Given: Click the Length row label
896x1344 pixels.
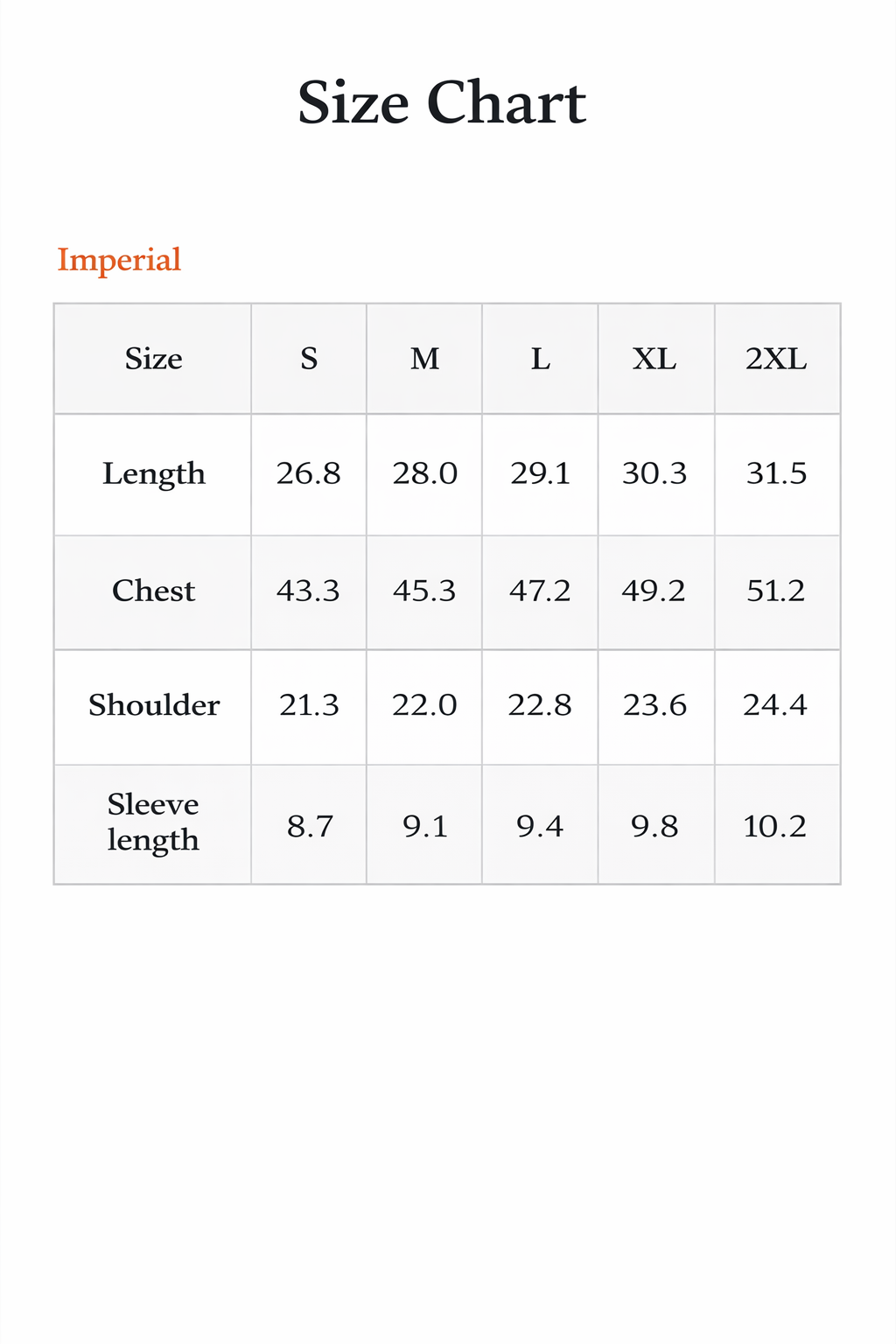Looking at the screenshot, I should 153,473.
